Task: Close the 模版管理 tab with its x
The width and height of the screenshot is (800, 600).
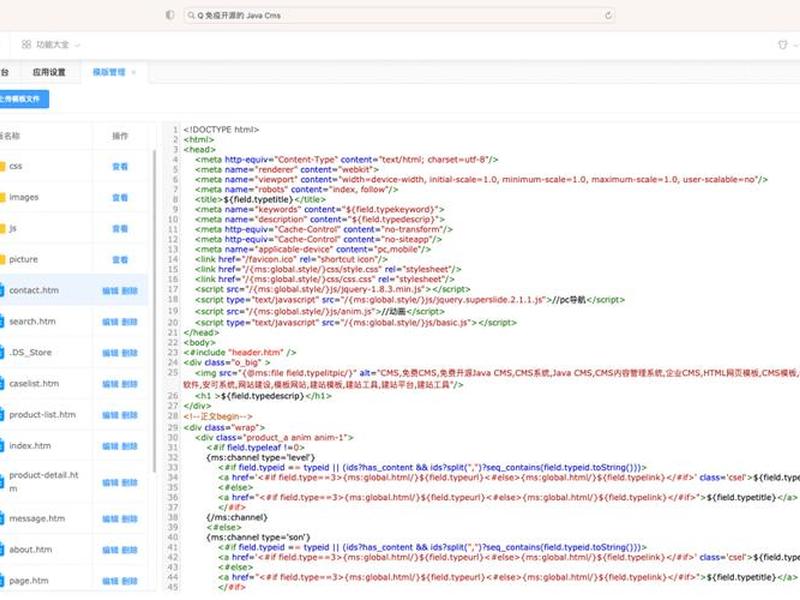Action: (x=134, y=72)
